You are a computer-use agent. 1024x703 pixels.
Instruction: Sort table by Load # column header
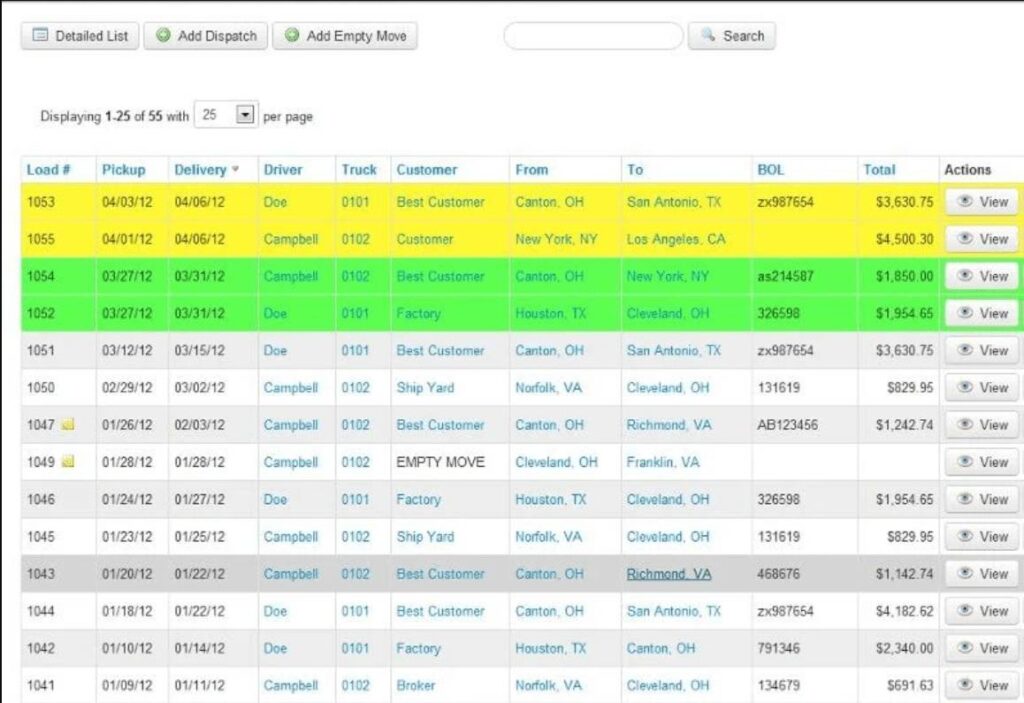click(47, 170)
